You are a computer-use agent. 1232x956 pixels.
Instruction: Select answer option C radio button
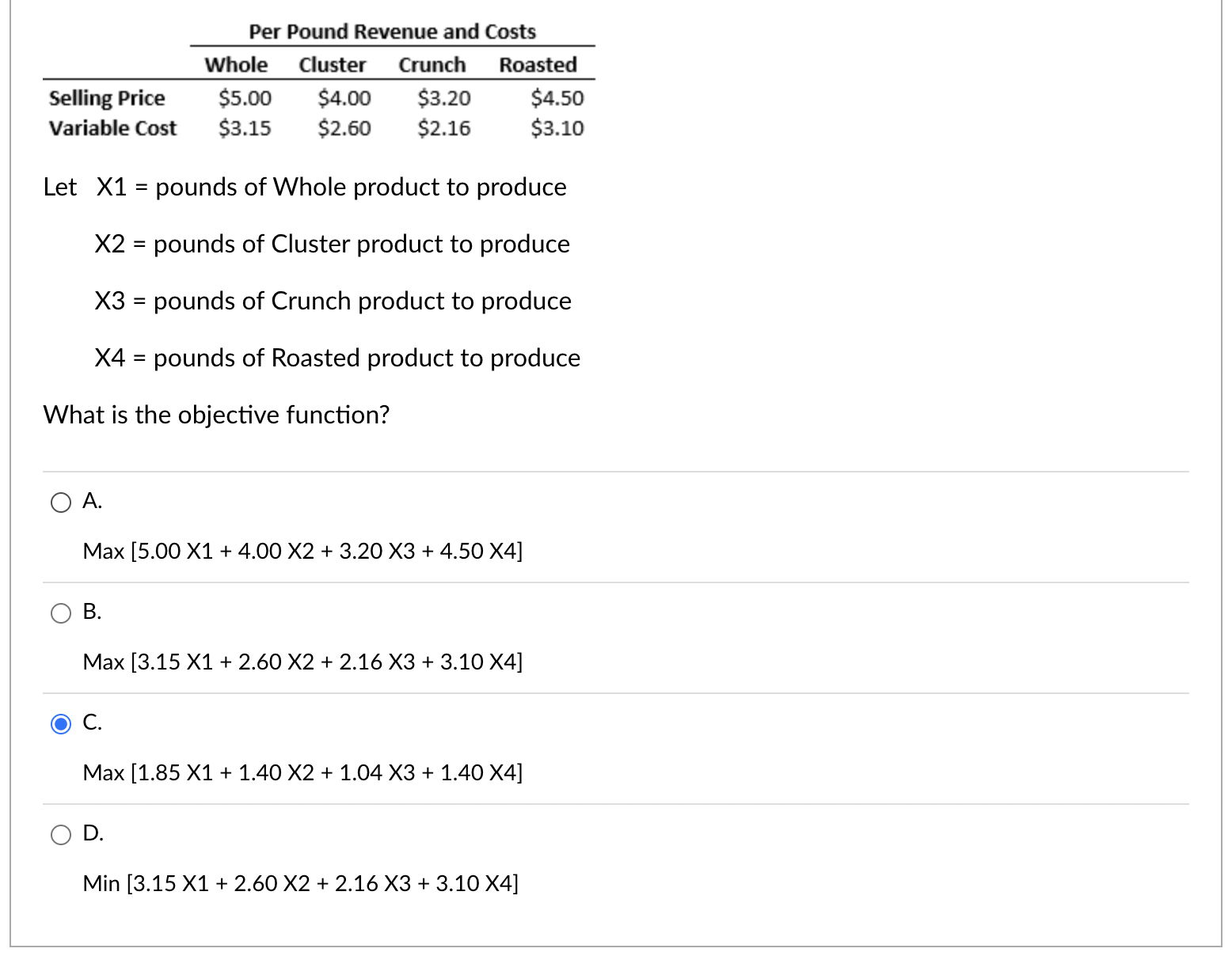(60, 723)
